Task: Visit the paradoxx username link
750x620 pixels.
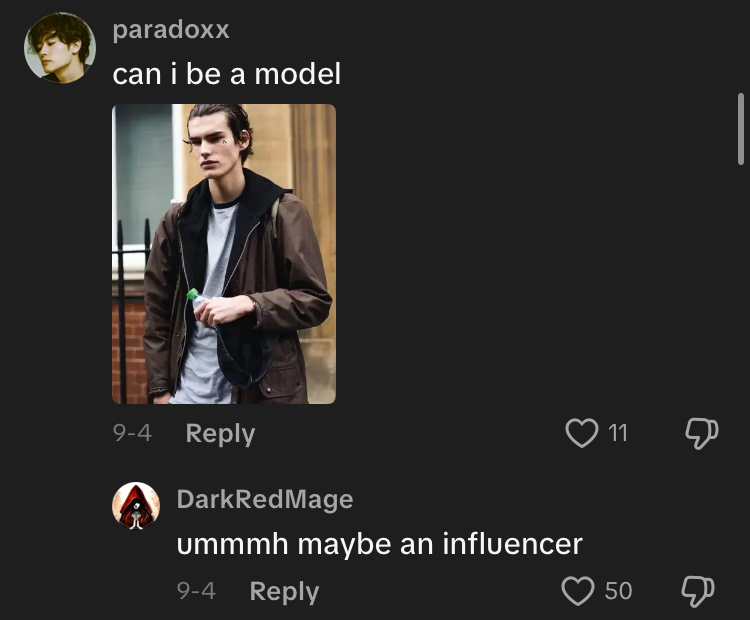Action: point(171,30)
